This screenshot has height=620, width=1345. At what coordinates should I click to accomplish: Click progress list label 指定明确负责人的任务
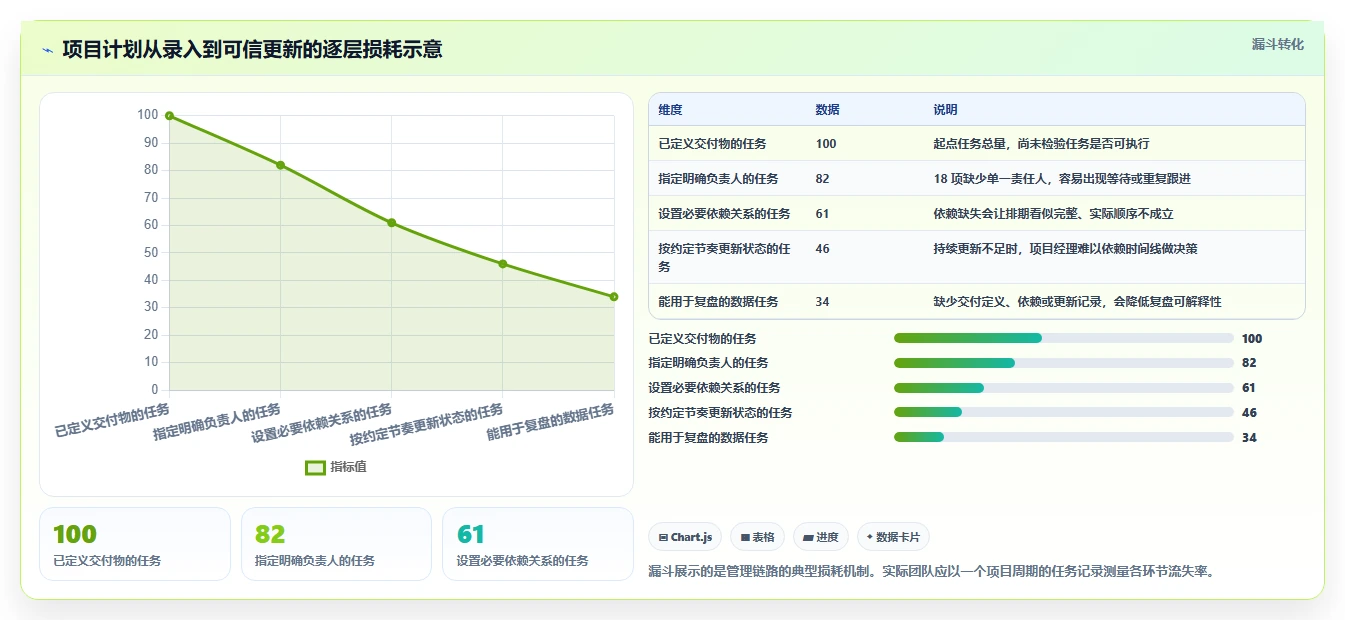pos(708,363)
